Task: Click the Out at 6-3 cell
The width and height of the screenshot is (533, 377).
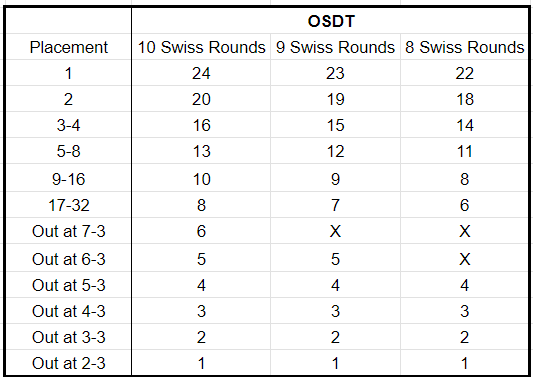Action: pos(68,258)
